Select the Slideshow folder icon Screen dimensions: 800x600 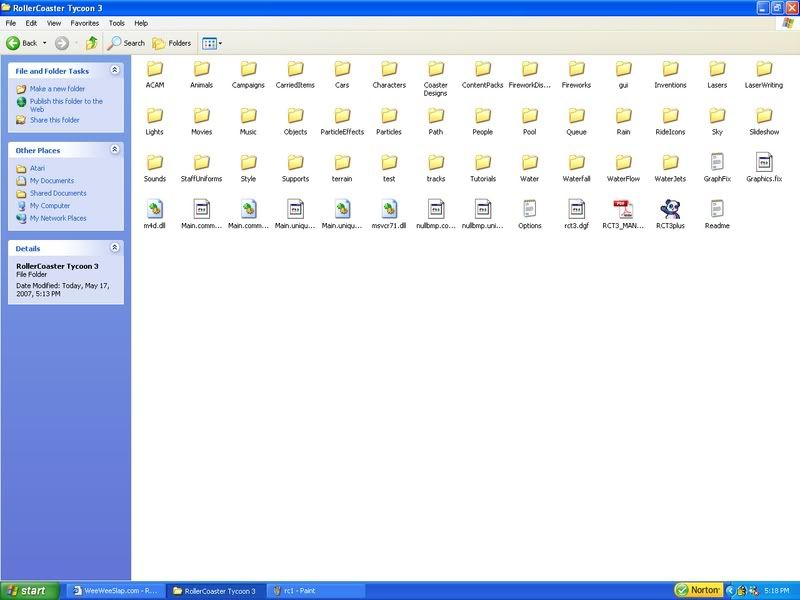tap(764, 115)
